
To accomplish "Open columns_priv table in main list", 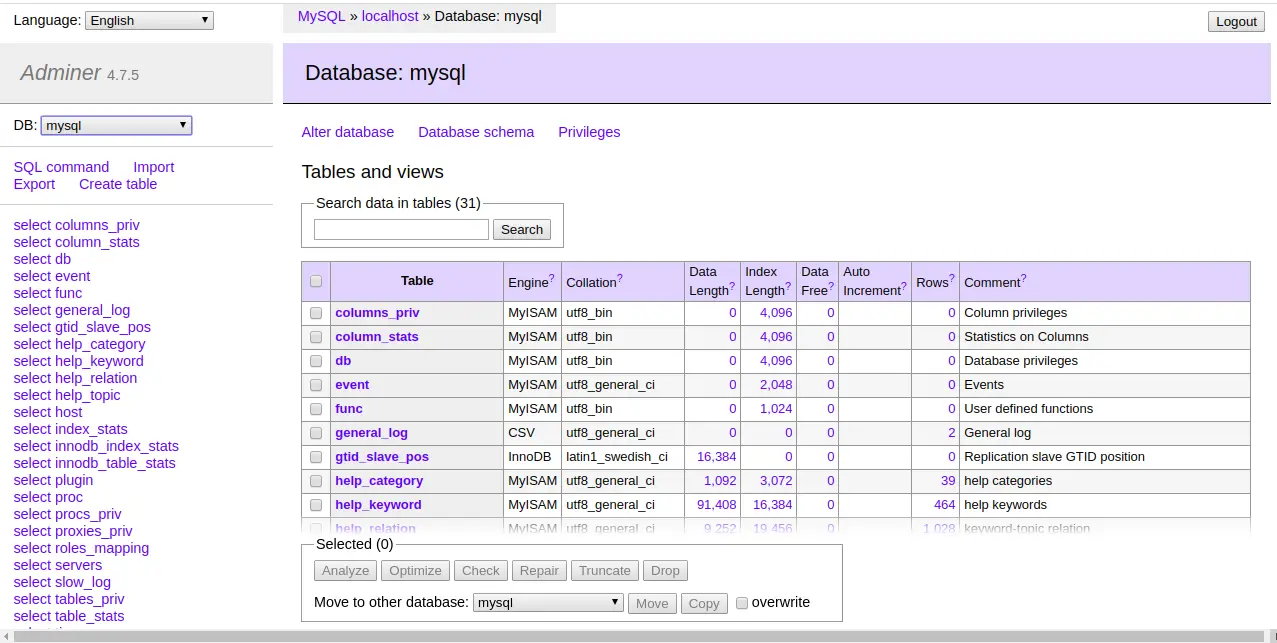I will coord(377,313).
